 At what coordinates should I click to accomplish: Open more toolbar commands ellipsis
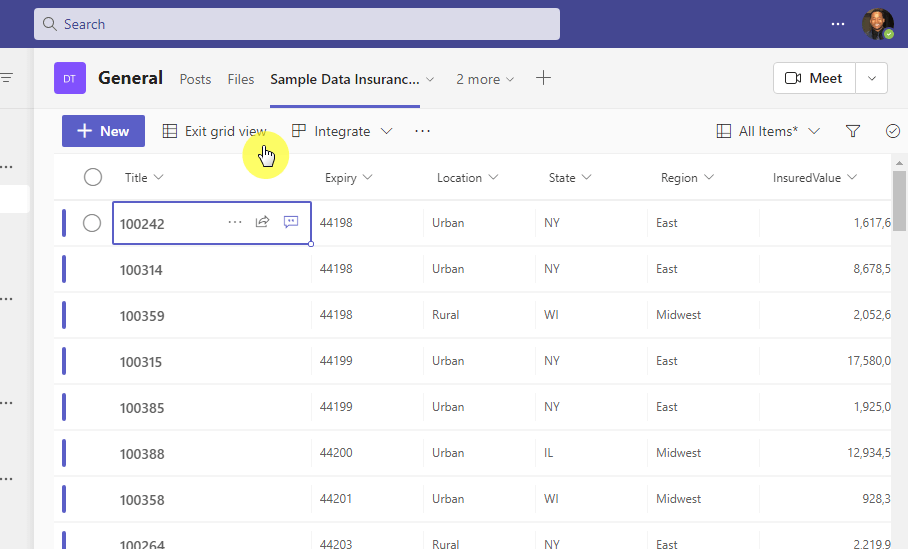coord(423,131)
